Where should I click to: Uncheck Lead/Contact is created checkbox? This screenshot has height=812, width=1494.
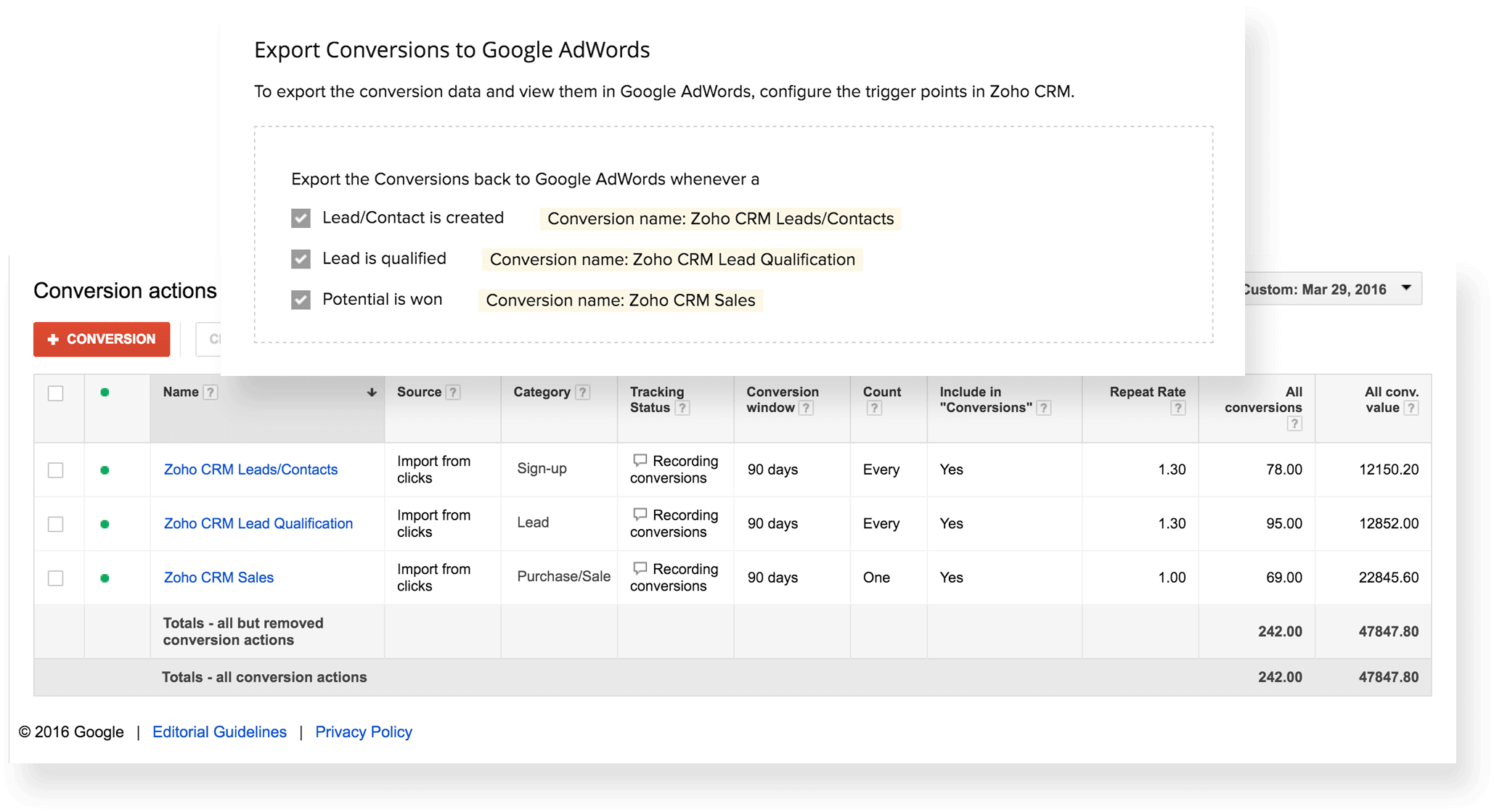point(301,218)
